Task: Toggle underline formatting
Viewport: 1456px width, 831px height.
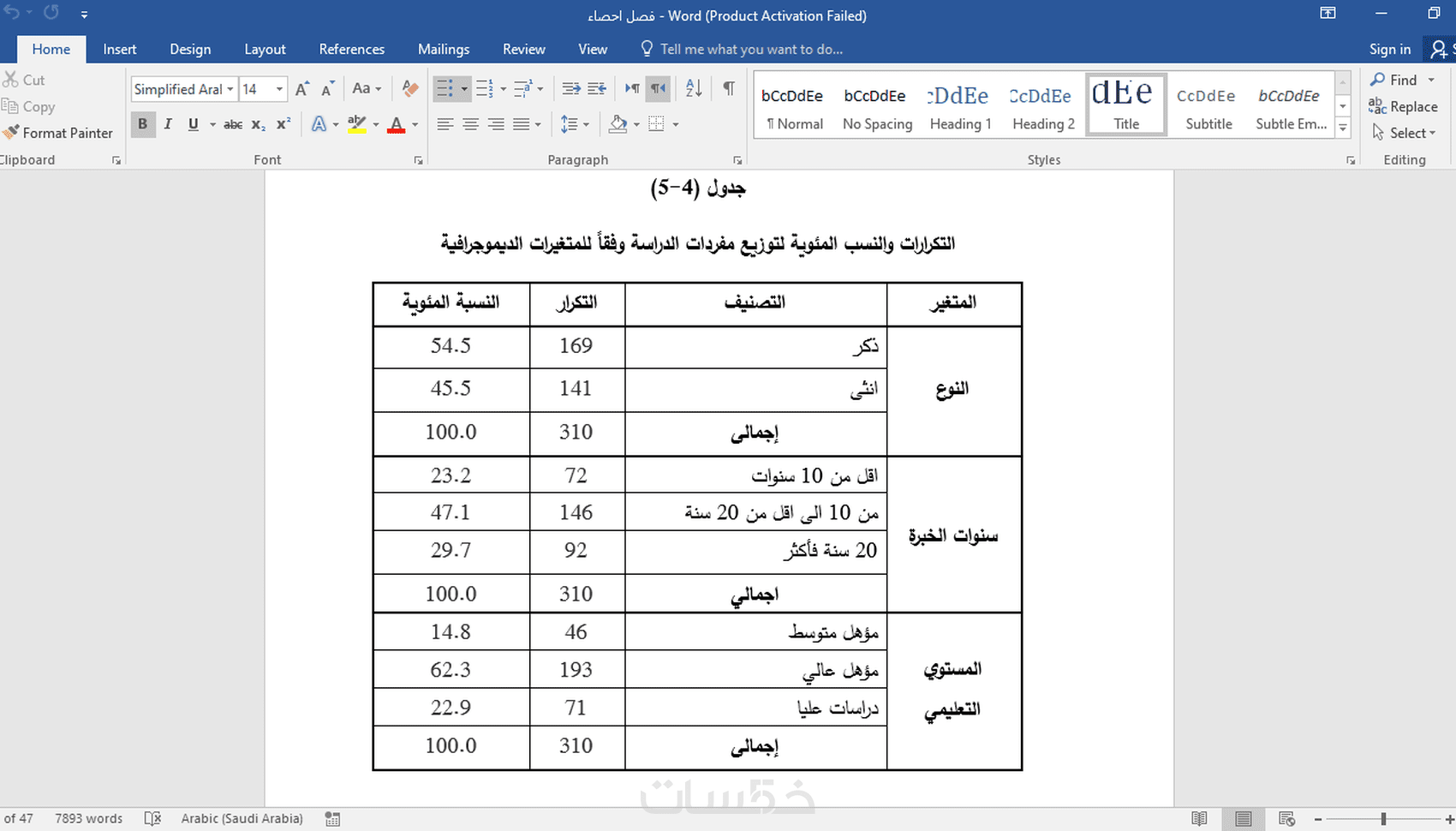Action: point(194,124)
